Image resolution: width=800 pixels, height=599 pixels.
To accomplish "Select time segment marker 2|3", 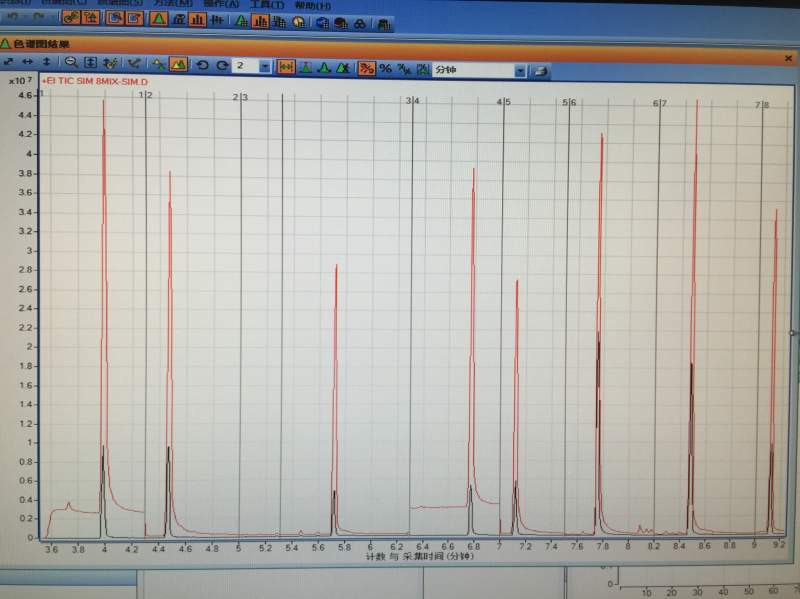I will pyautogui.click(x=240, y=97).
